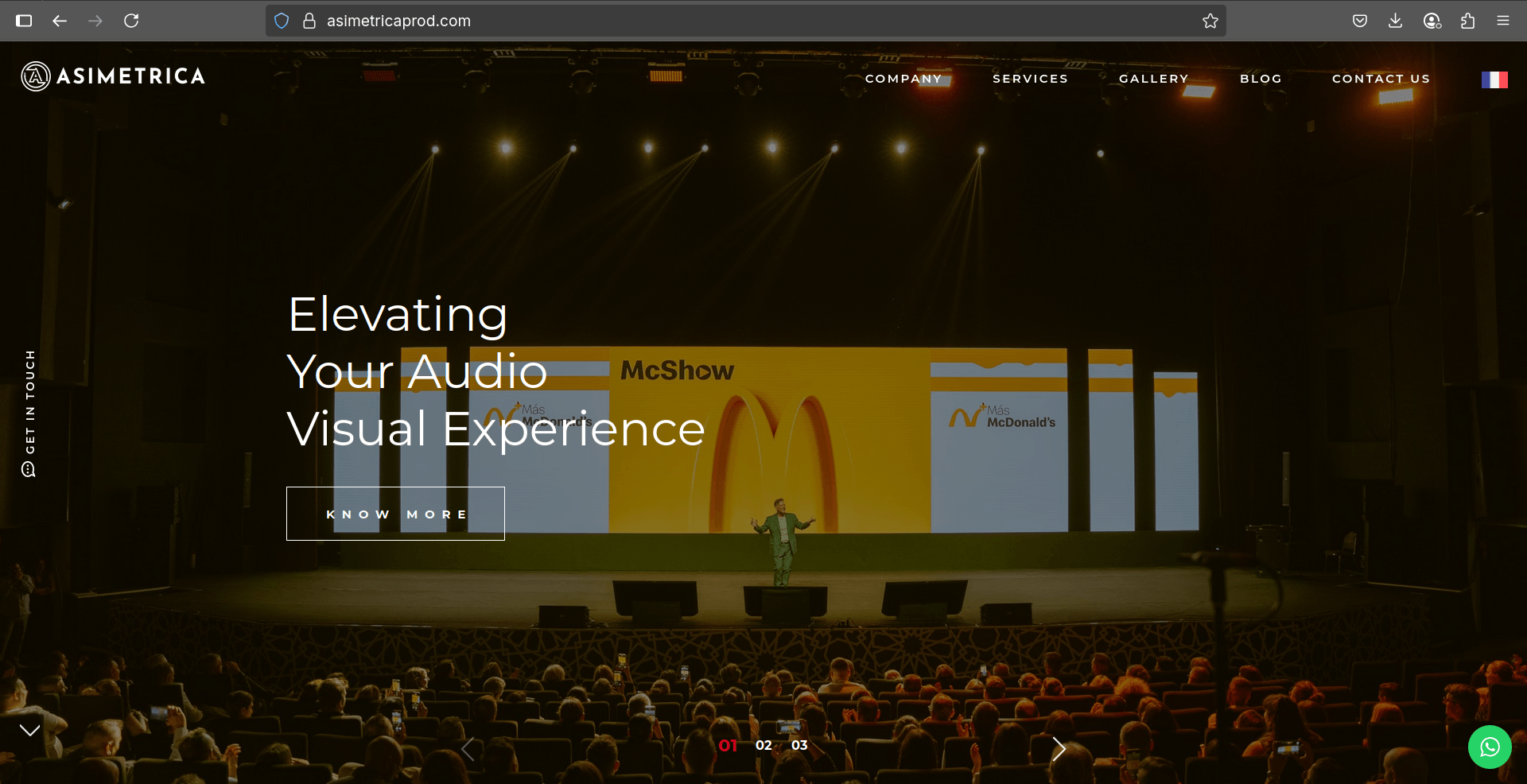Viewport: 1527px width, 784px height.
Task: Open the extensions puzzle icon
Action: (x=1468, y=21)
